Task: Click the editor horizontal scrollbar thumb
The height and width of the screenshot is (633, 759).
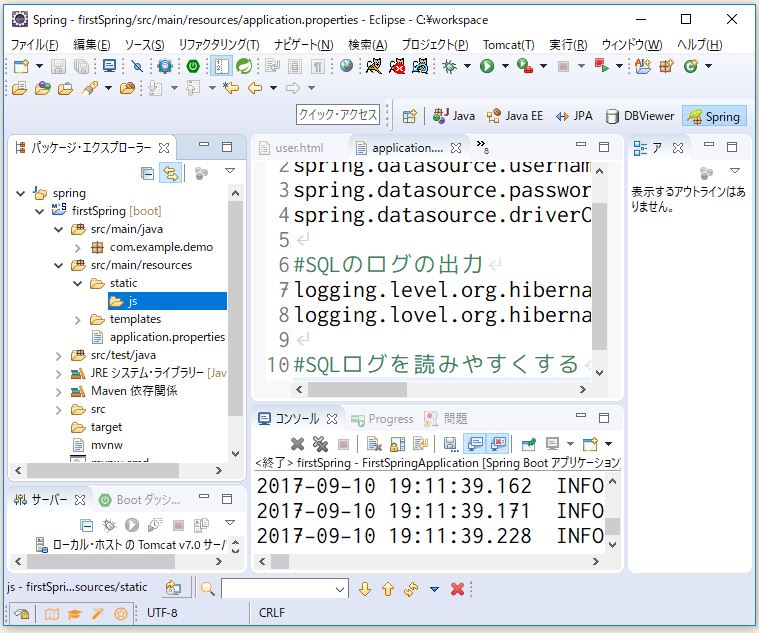Action: pyautogui.click(x=357, y=389)
